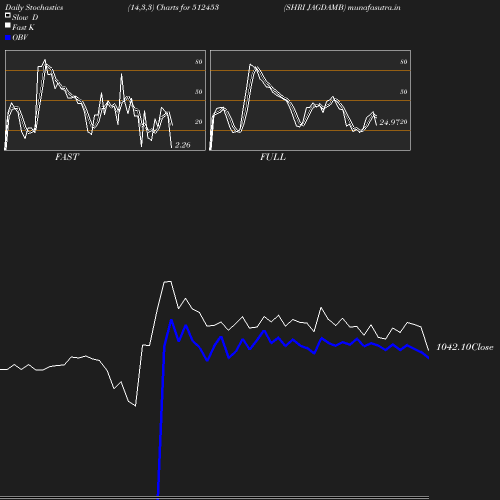The height and width of the screenshot is (500, 500).
Task: Select the '(14,3,3) Charts for 512453' text
Action: [x=173, y=8]
